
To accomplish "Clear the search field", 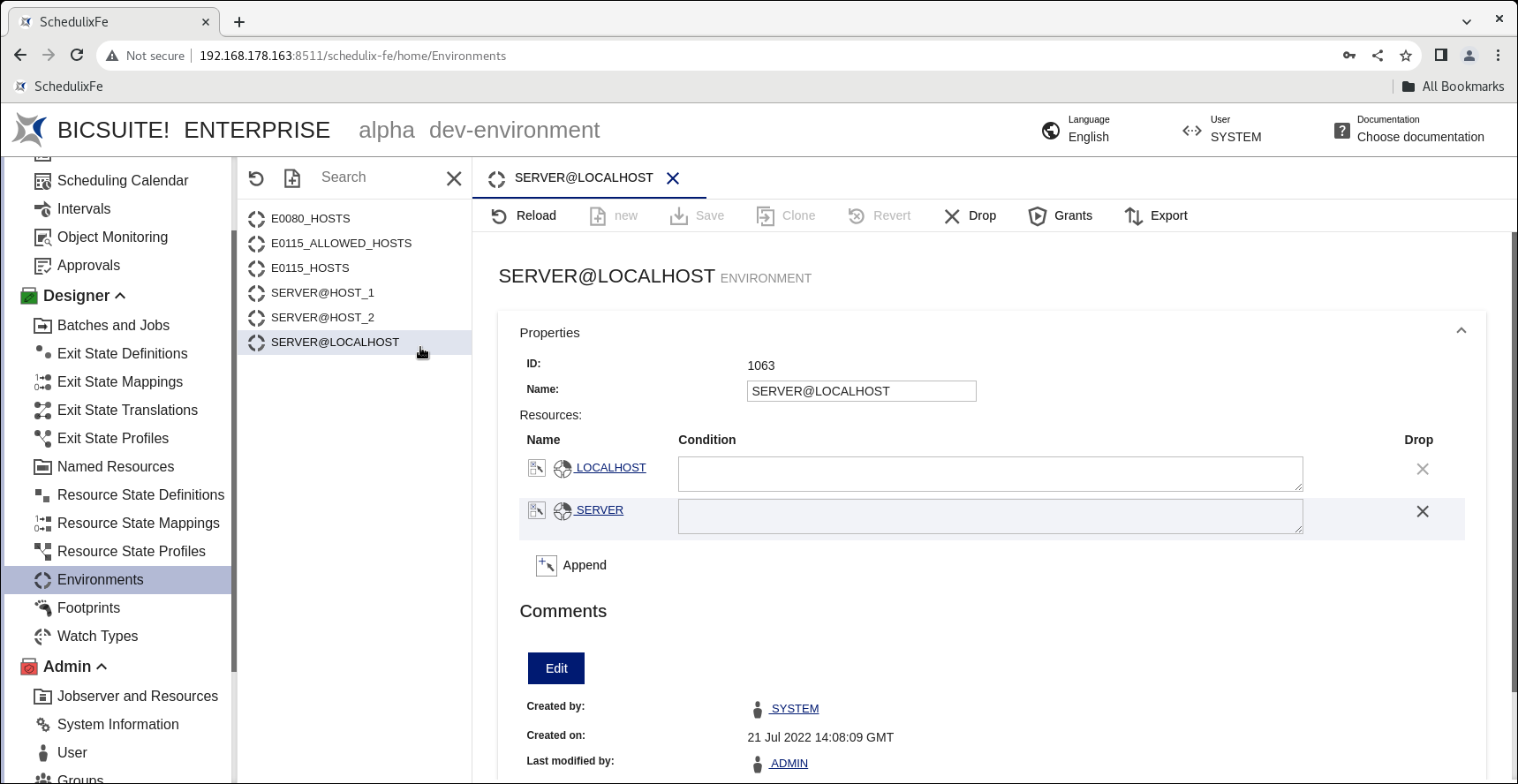I will 454,178.
